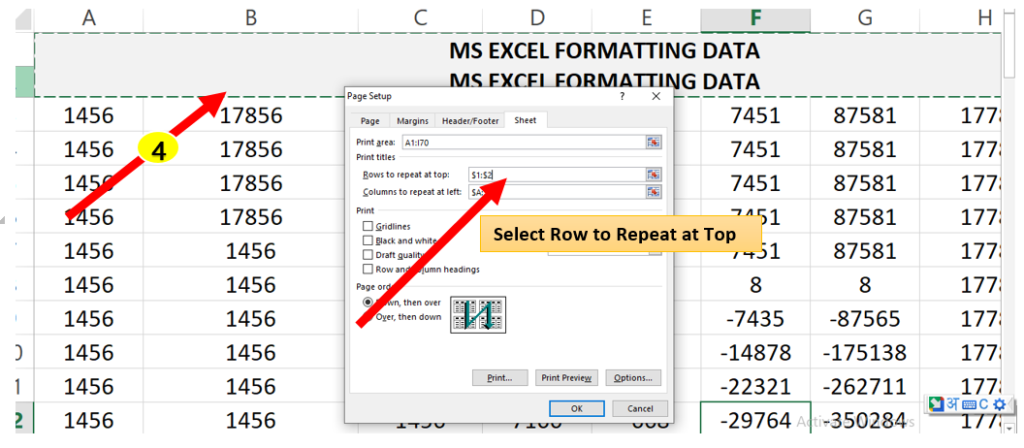Cancel the Page Setup dialog
The width and height of the screenshot is (1024, 448).
click(x=640, y=408)
